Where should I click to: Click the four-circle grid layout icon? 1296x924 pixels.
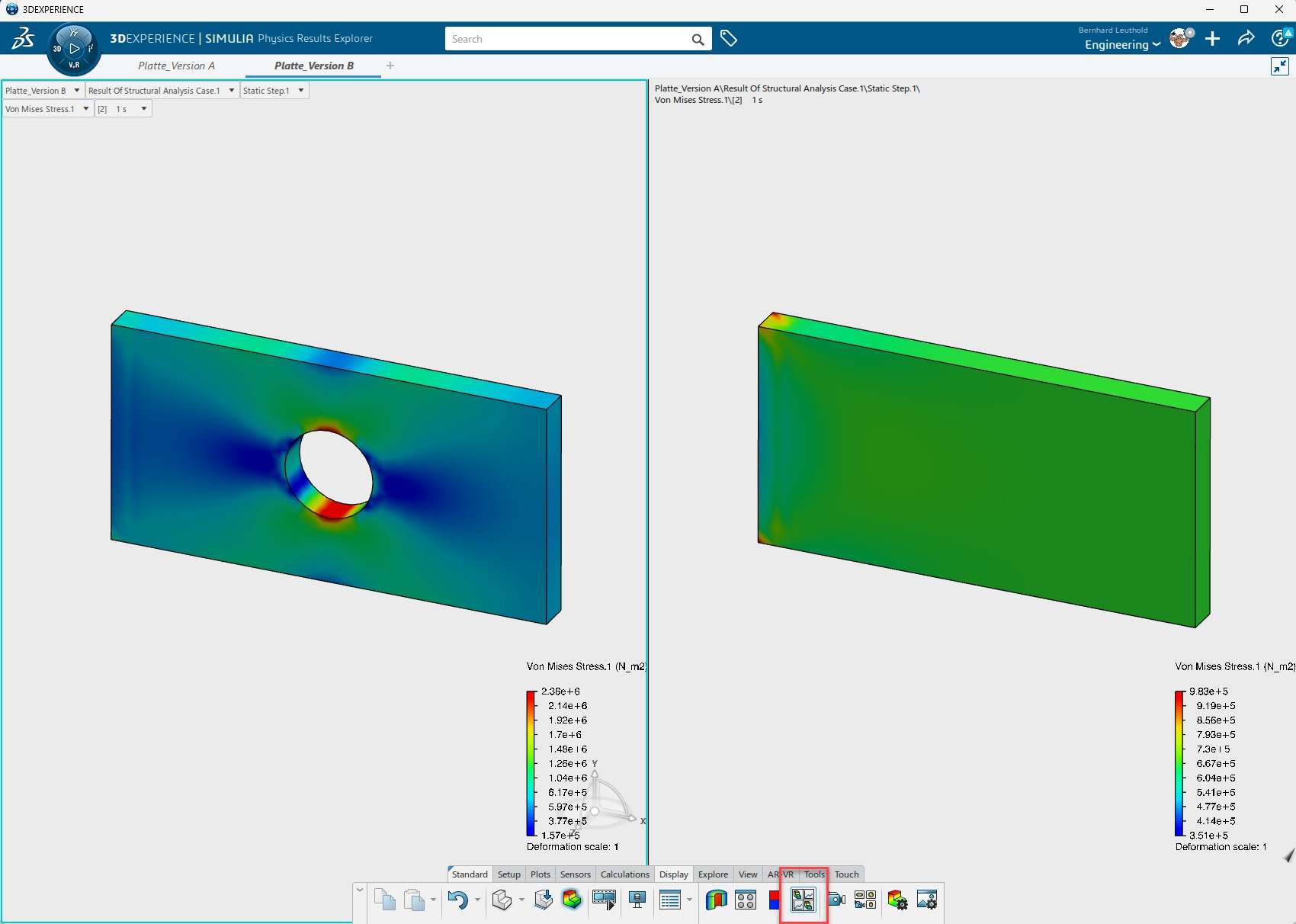(x=746, y=900)
